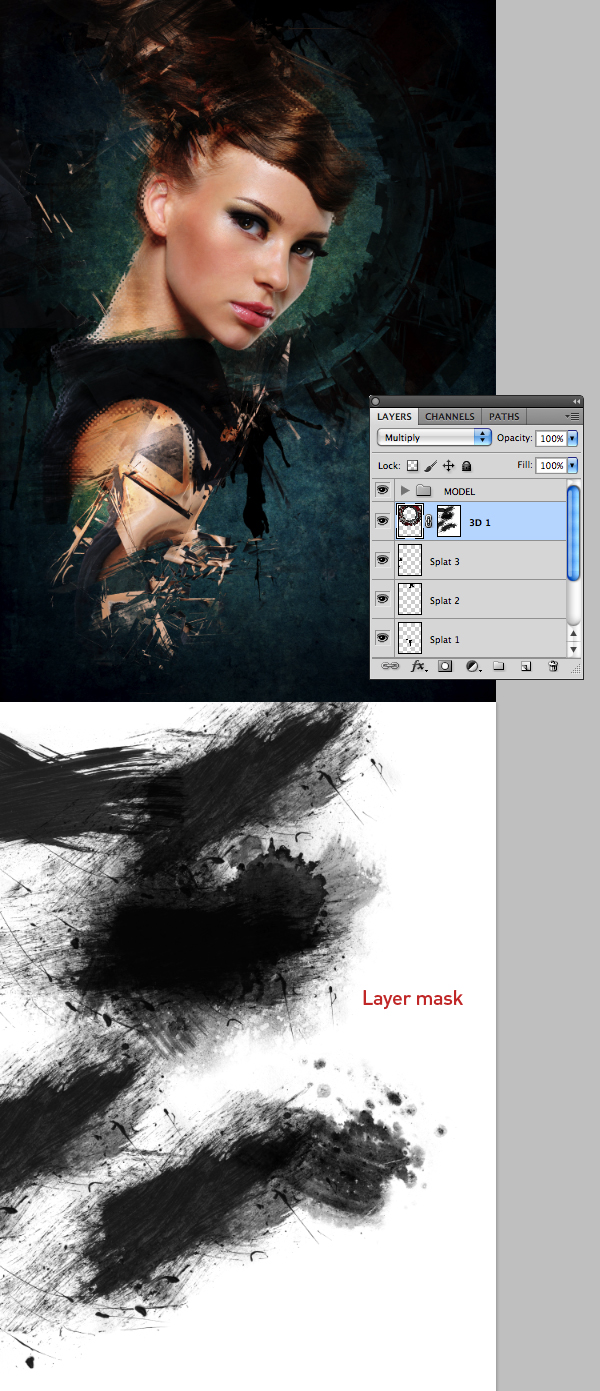Open the Multiply blend mode dropdown
This screenshot has height=1391, width=600.
tap(434, 438)
